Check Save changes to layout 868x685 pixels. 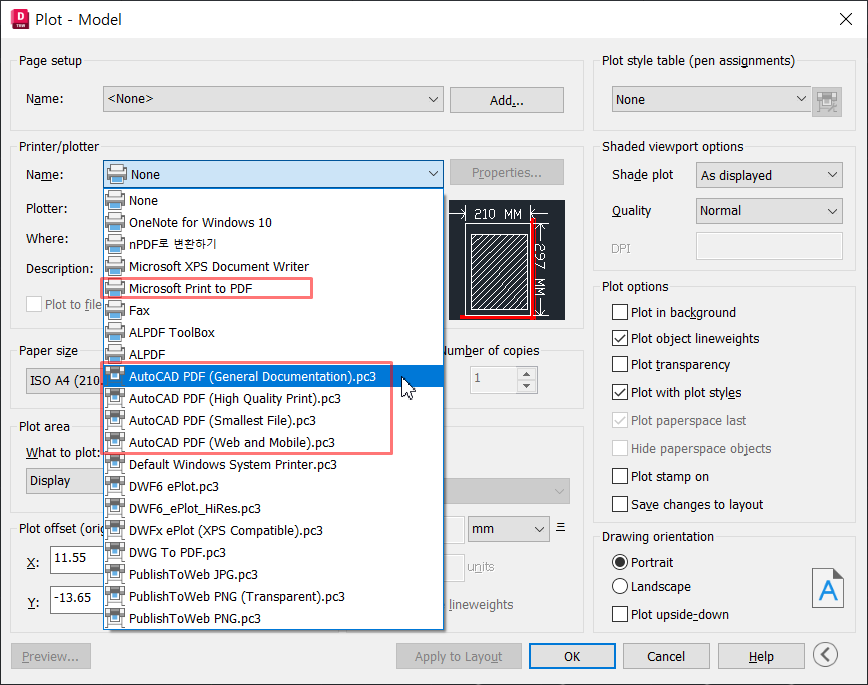pyautogui.click(x=619, y=504)
